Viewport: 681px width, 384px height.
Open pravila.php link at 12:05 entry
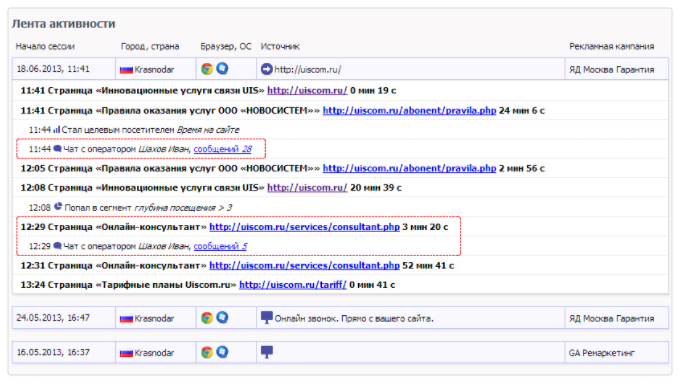[409, 169]
